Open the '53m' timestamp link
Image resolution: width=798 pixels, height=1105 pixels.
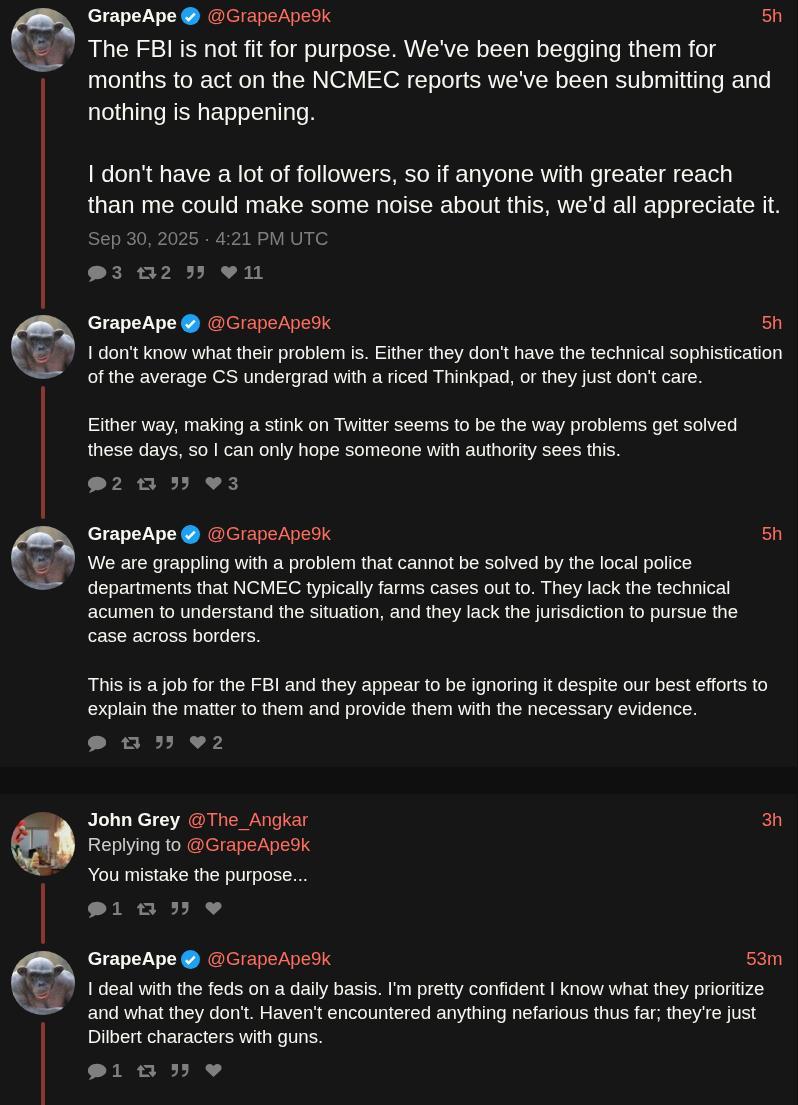(764, 959)
